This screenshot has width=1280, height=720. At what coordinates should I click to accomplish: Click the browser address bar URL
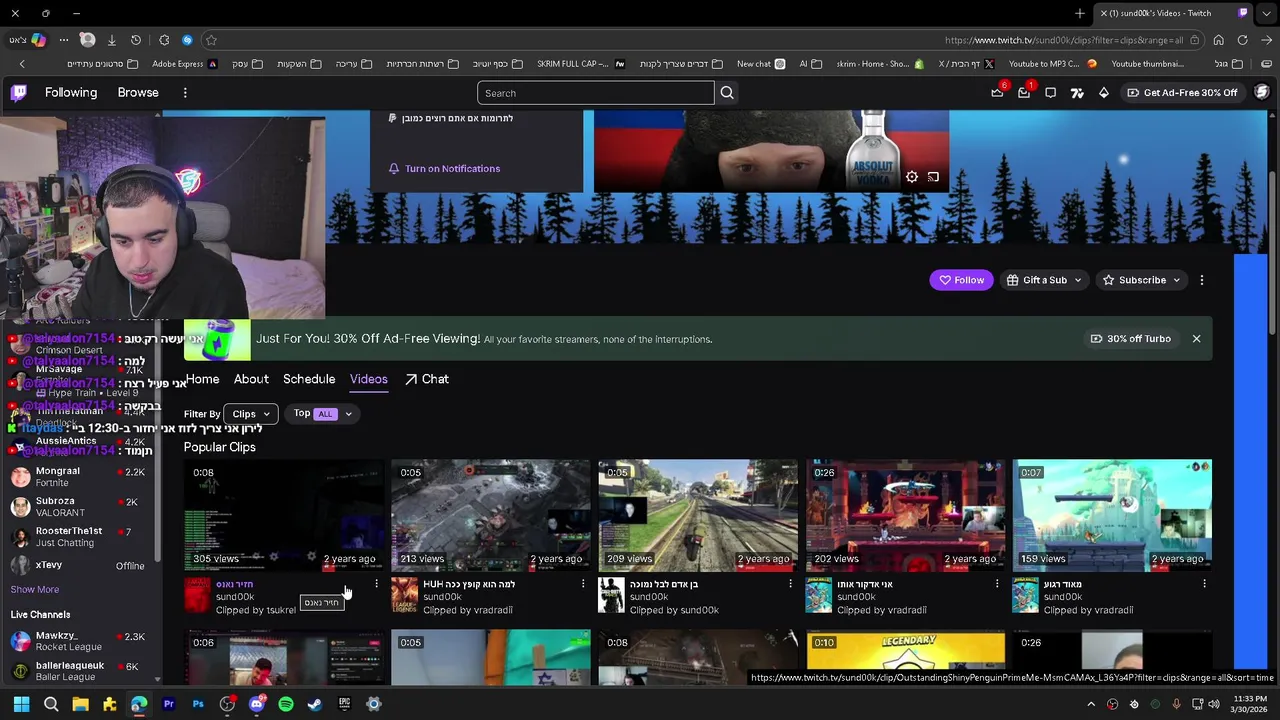click(x=1063, y=41)
